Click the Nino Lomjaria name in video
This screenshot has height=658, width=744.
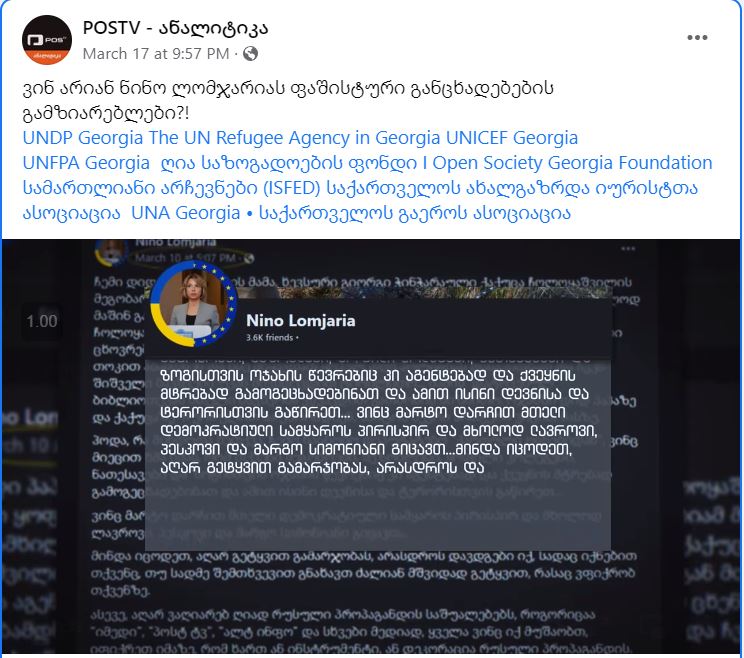pyautogui.click(x=300, y=321)
